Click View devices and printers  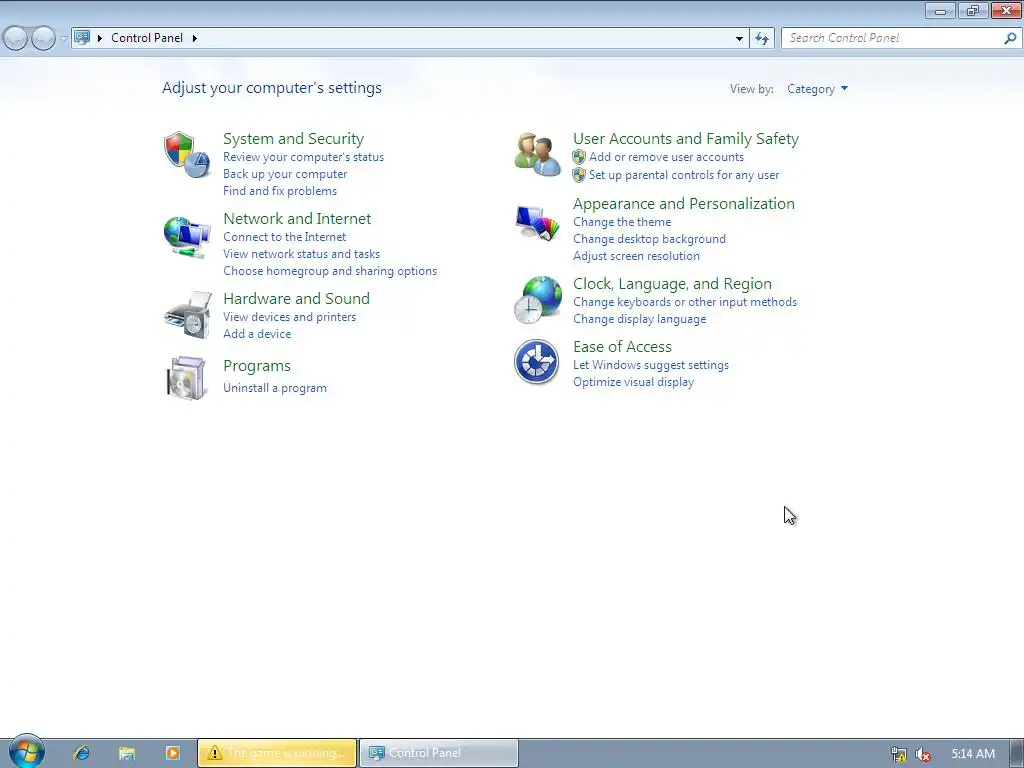point(289,317)
